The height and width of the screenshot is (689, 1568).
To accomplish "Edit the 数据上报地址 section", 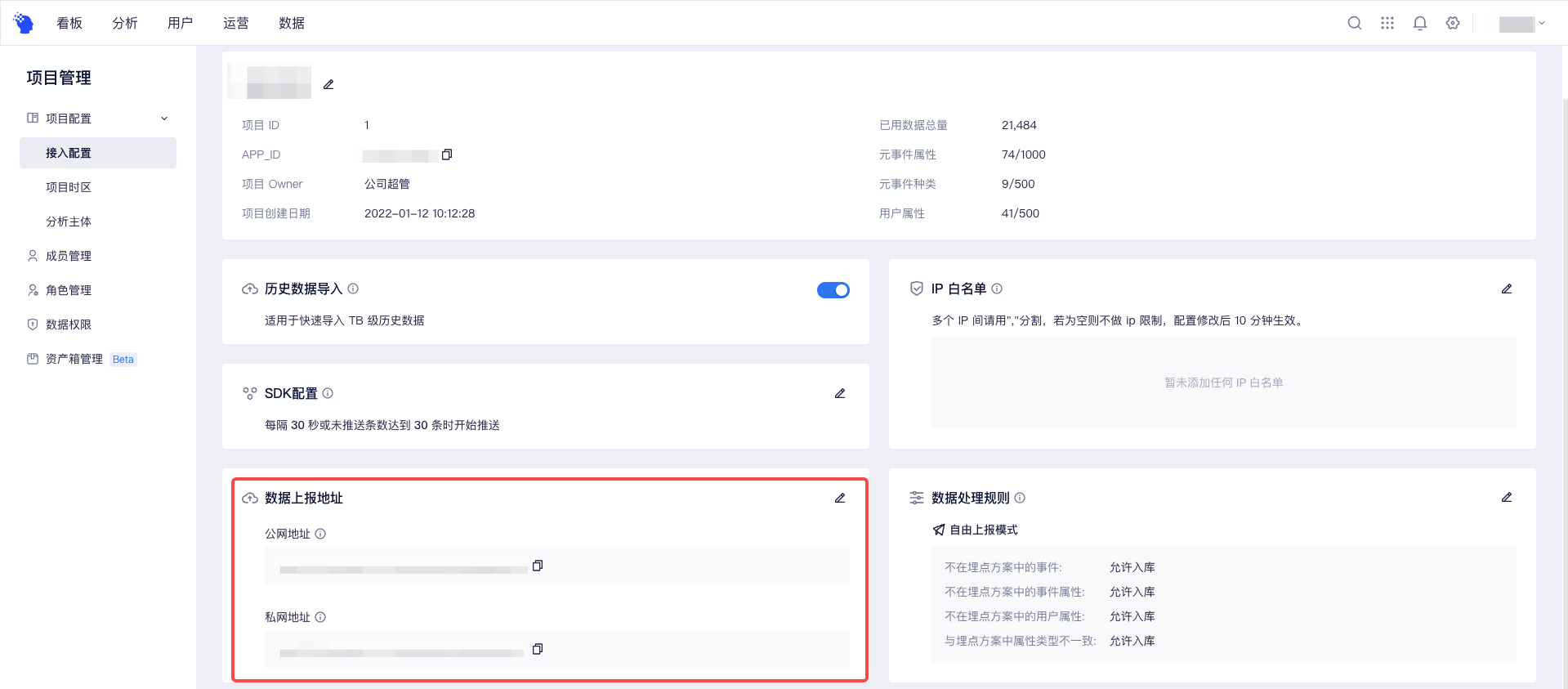I will 839,498.
